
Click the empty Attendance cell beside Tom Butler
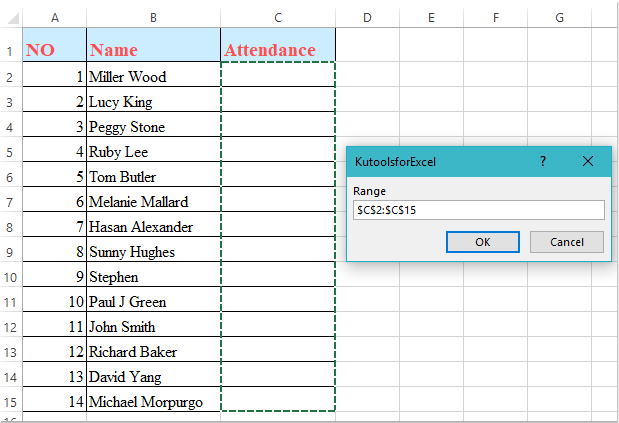pos(278,177)
